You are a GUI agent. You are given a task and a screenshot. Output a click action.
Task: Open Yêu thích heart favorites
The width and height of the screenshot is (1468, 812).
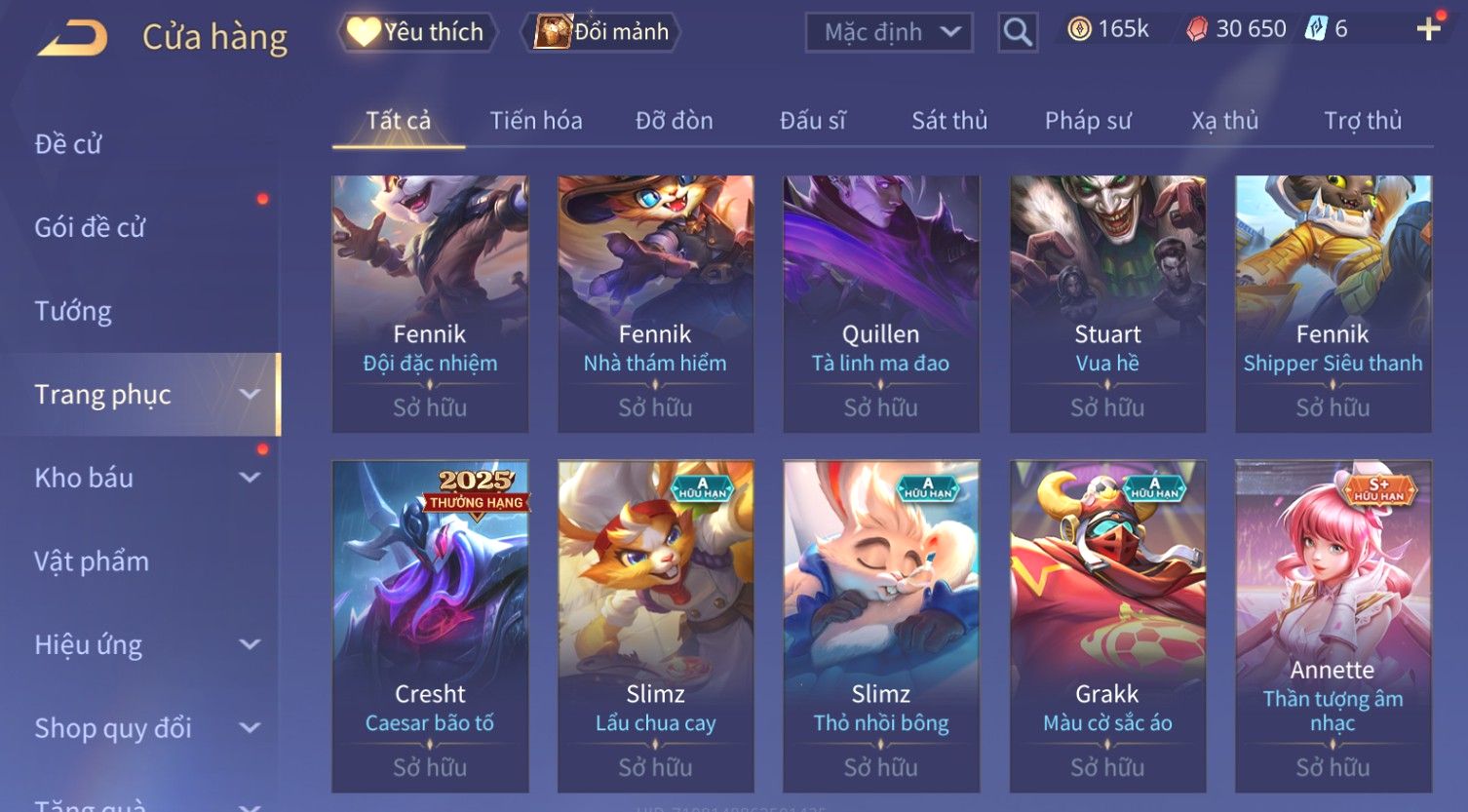pyautogui.click(x=417, y=32)
